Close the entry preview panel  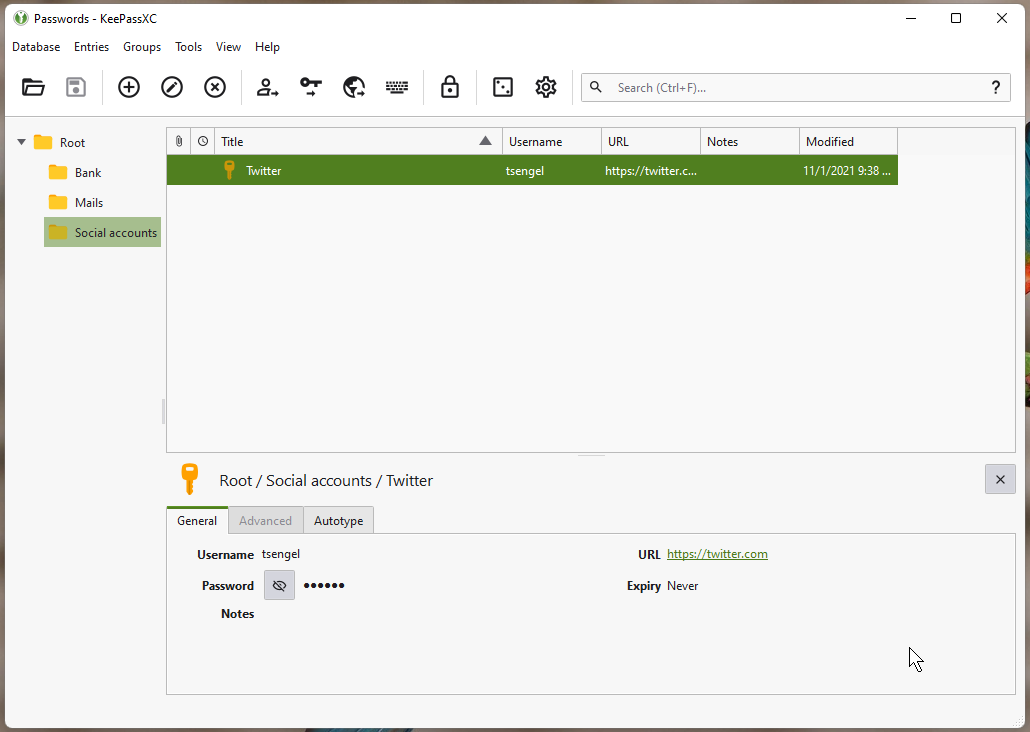pos(1000,479)
